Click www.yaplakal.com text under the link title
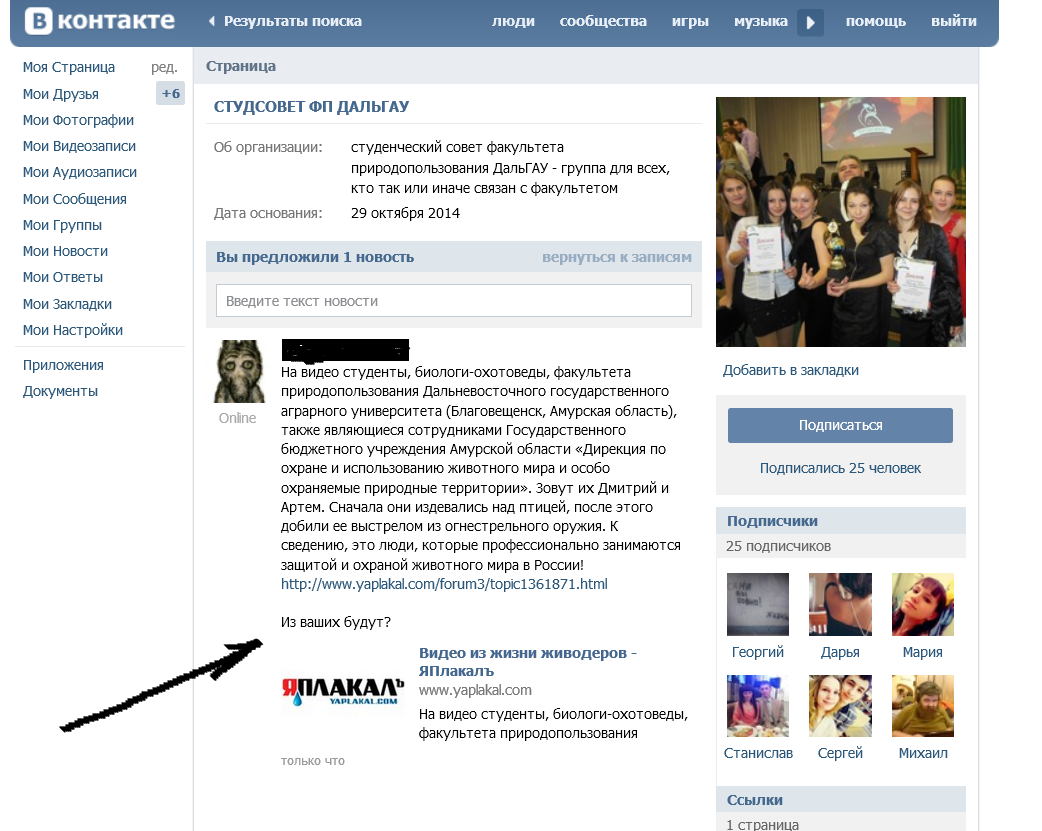This screenshot has height=831, width=1042. coord(475,690)
